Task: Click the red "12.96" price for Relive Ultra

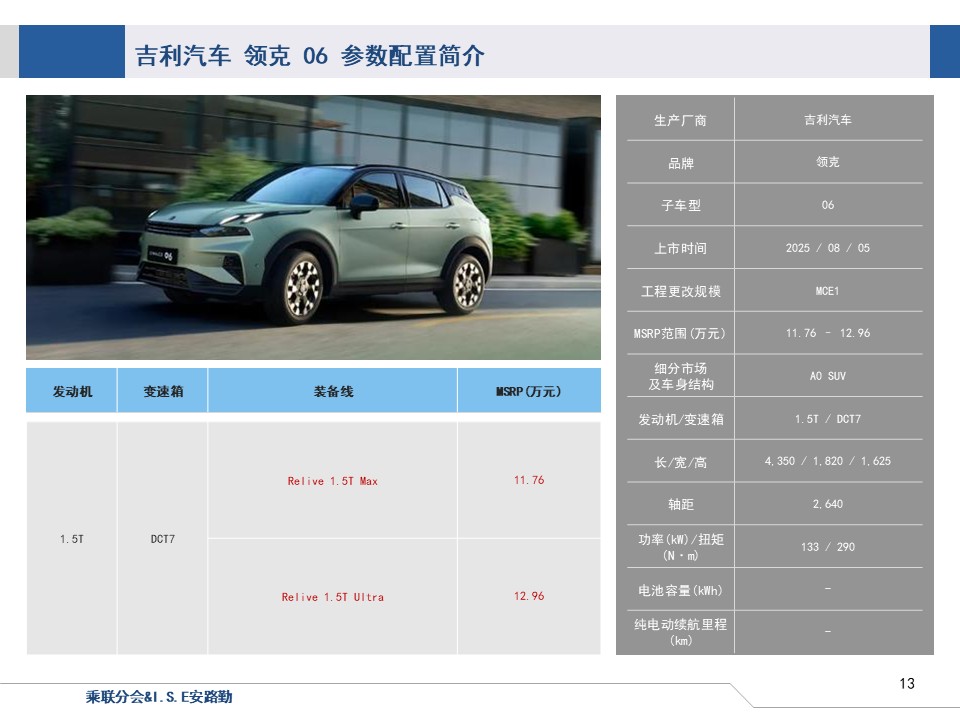Action: (x=529, y=596)
